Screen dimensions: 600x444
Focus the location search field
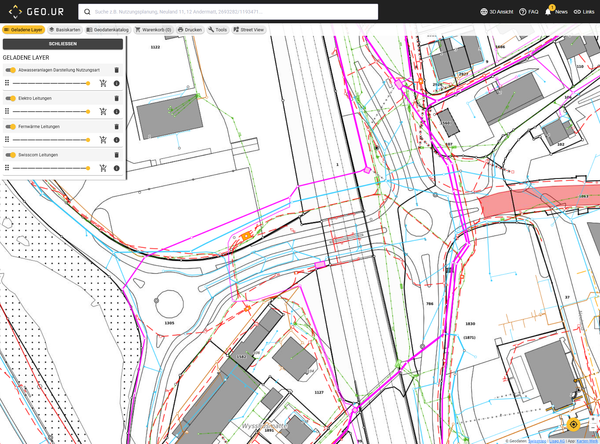click(228, 12)
